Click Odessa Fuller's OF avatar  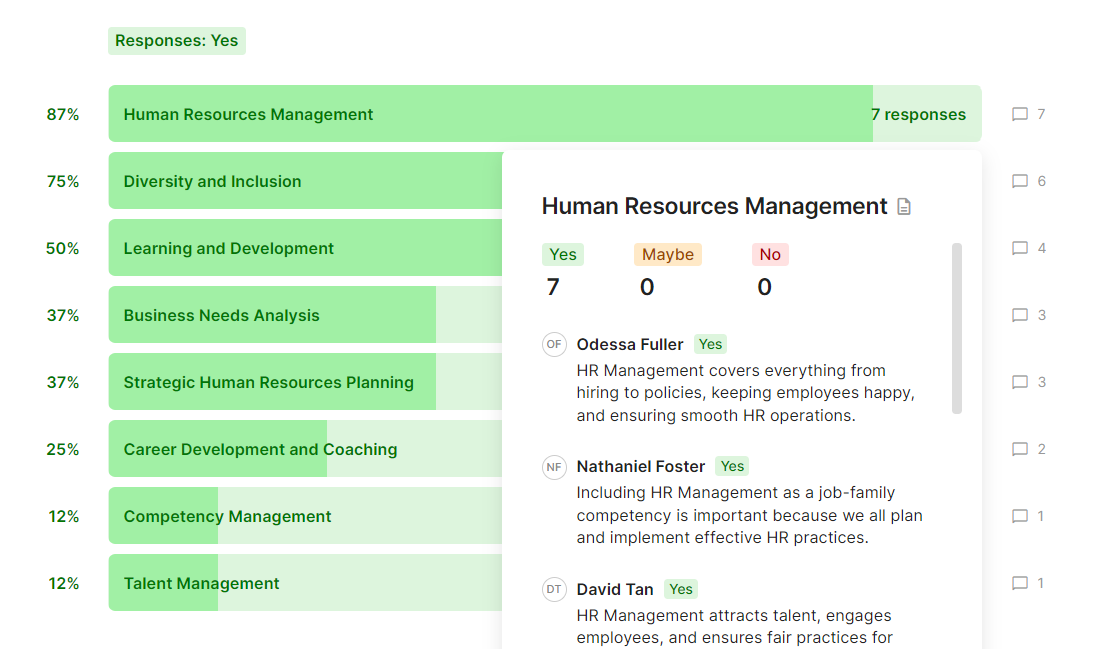554,344
